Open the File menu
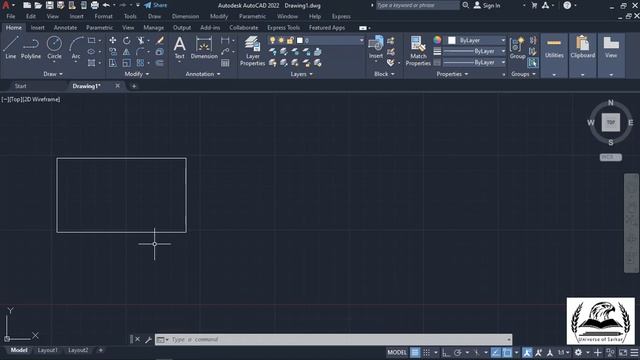 point(11,16)
